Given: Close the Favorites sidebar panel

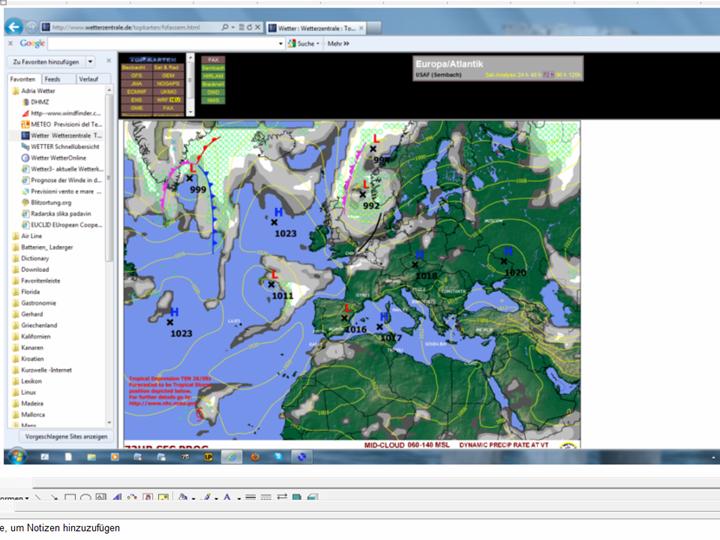Looking at the screenshot, I should 109,62.
